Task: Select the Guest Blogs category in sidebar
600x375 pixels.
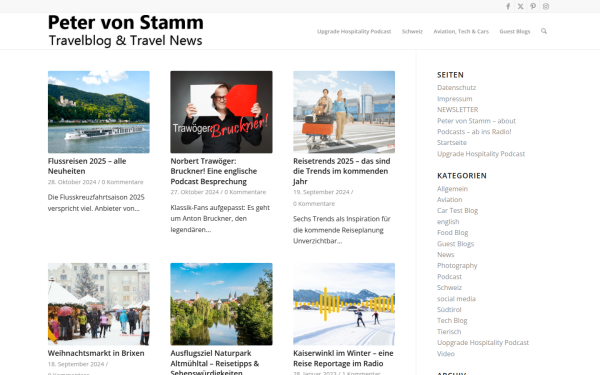Action: click(x=455, y=244)
